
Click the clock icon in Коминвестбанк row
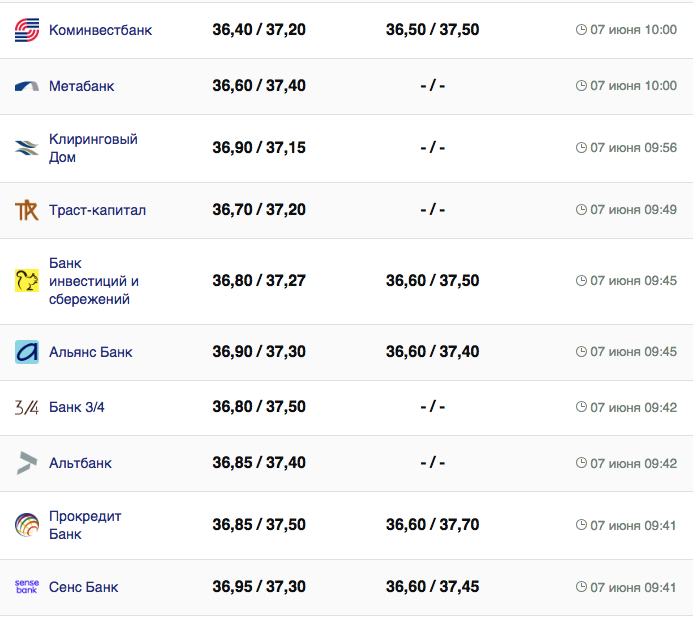581,30
